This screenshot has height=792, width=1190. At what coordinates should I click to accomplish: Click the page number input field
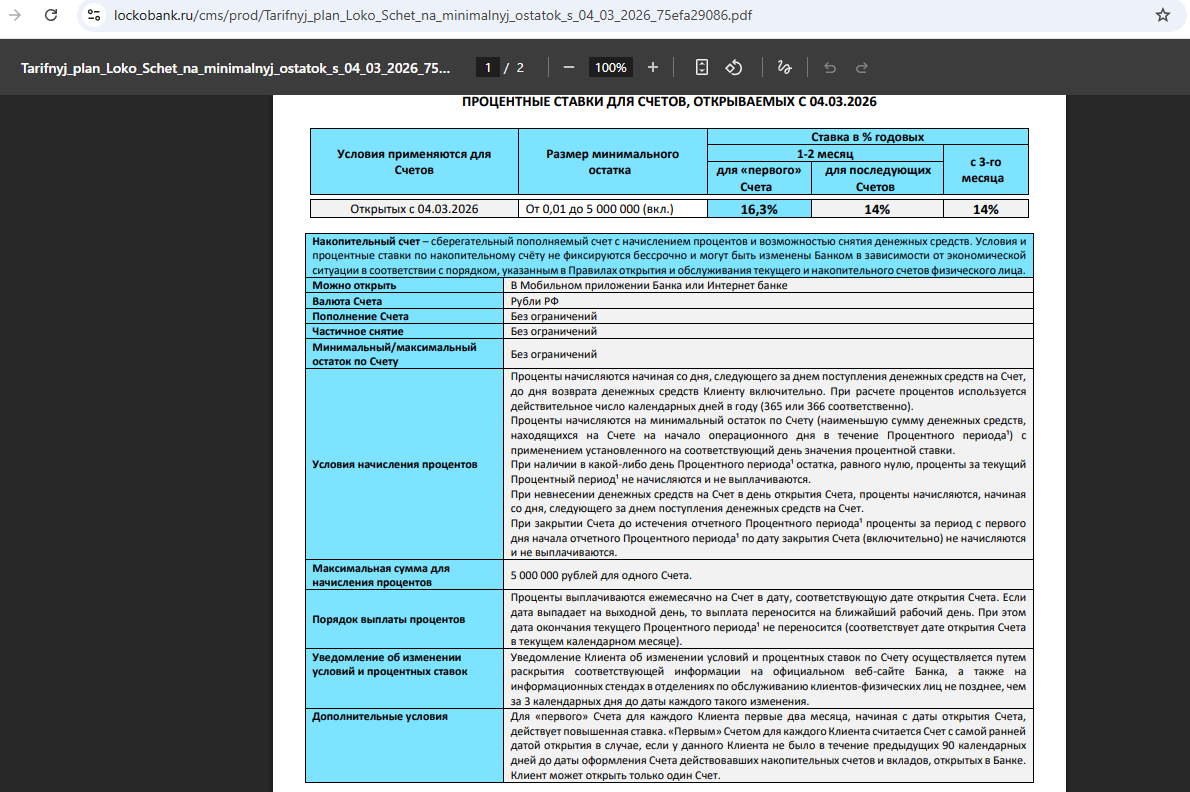pos(488,67)
